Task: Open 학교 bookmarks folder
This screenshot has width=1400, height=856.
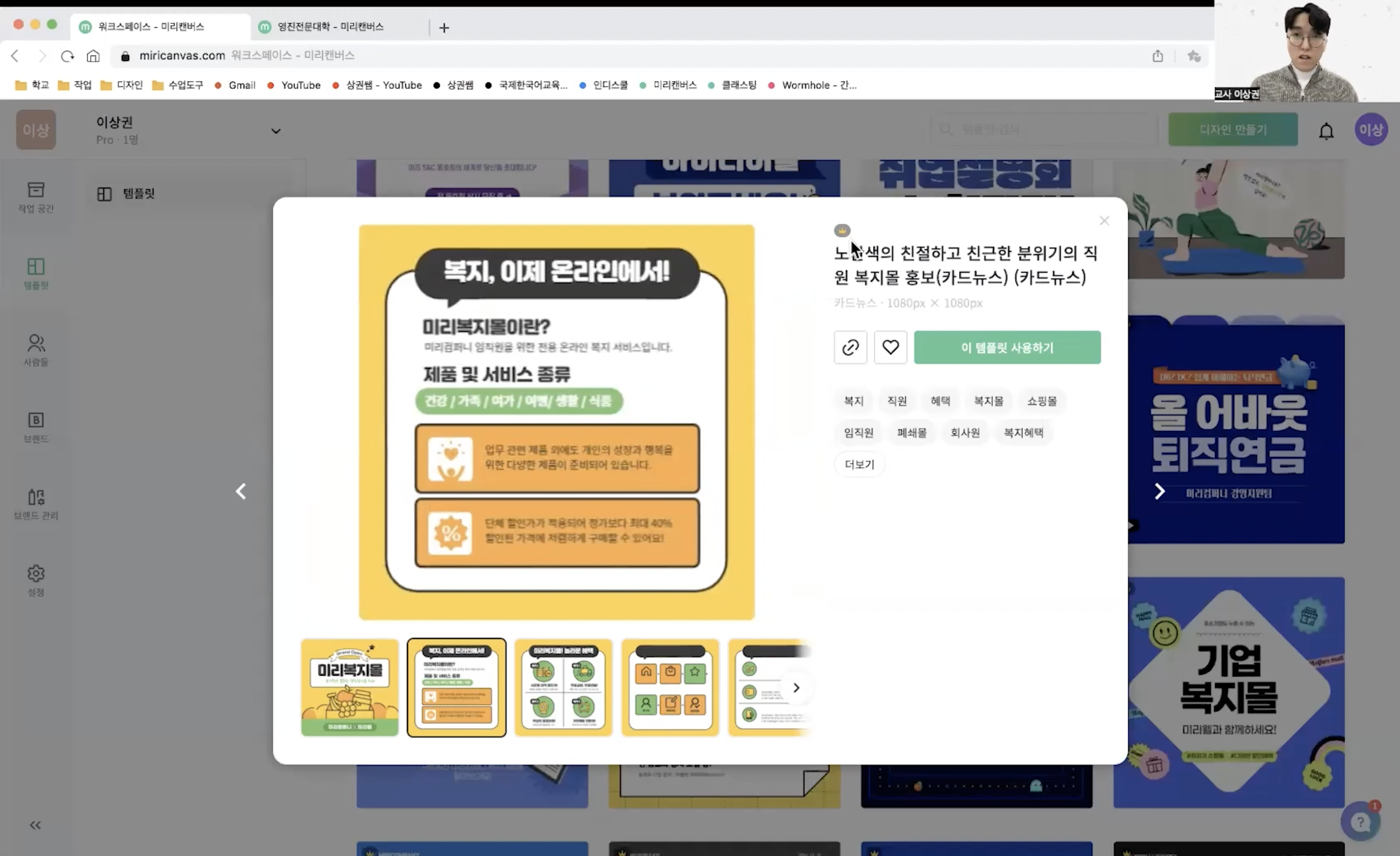Action: pos(32,85)
